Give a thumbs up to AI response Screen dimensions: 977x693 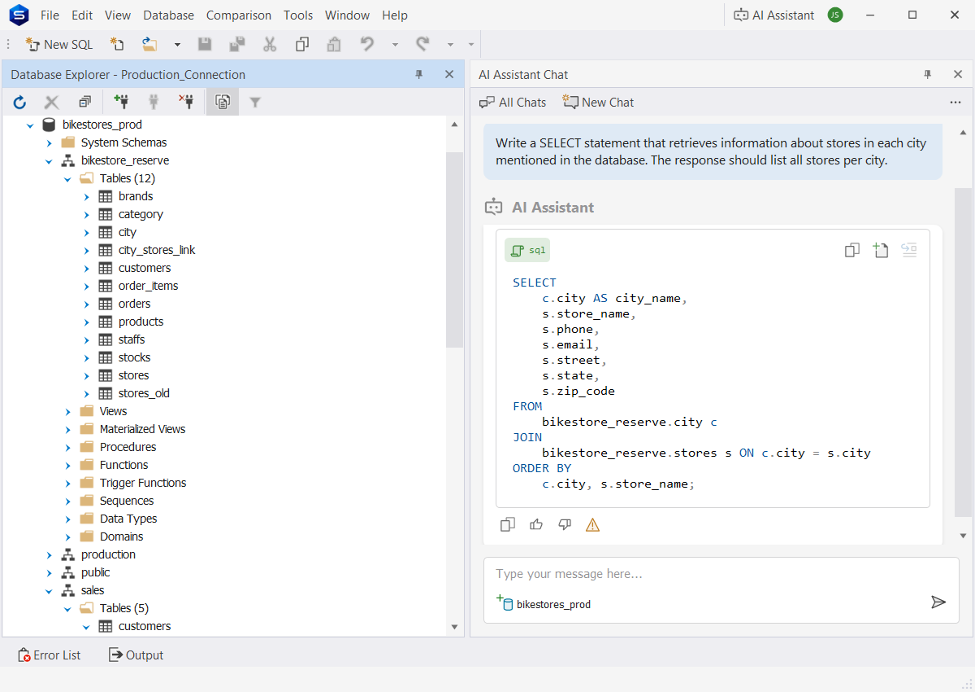tap(536, 524)
